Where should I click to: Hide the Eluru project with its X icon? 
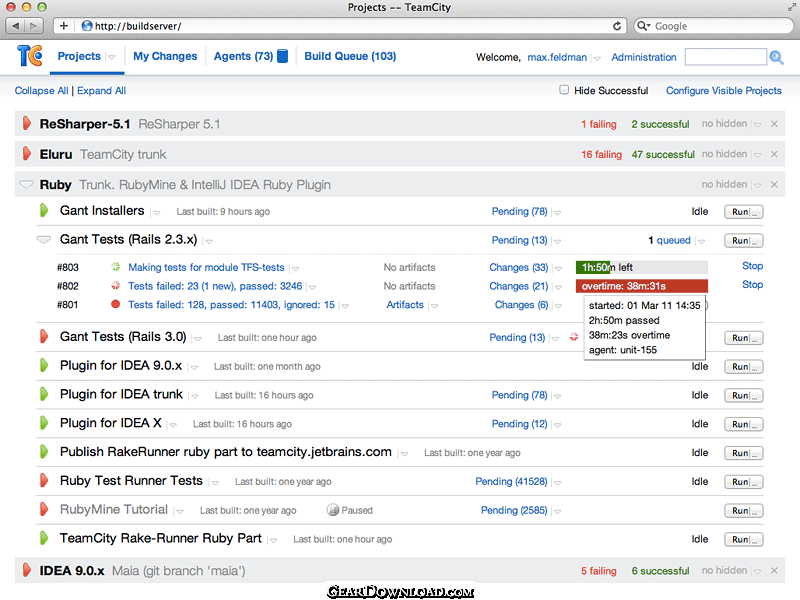774,154
